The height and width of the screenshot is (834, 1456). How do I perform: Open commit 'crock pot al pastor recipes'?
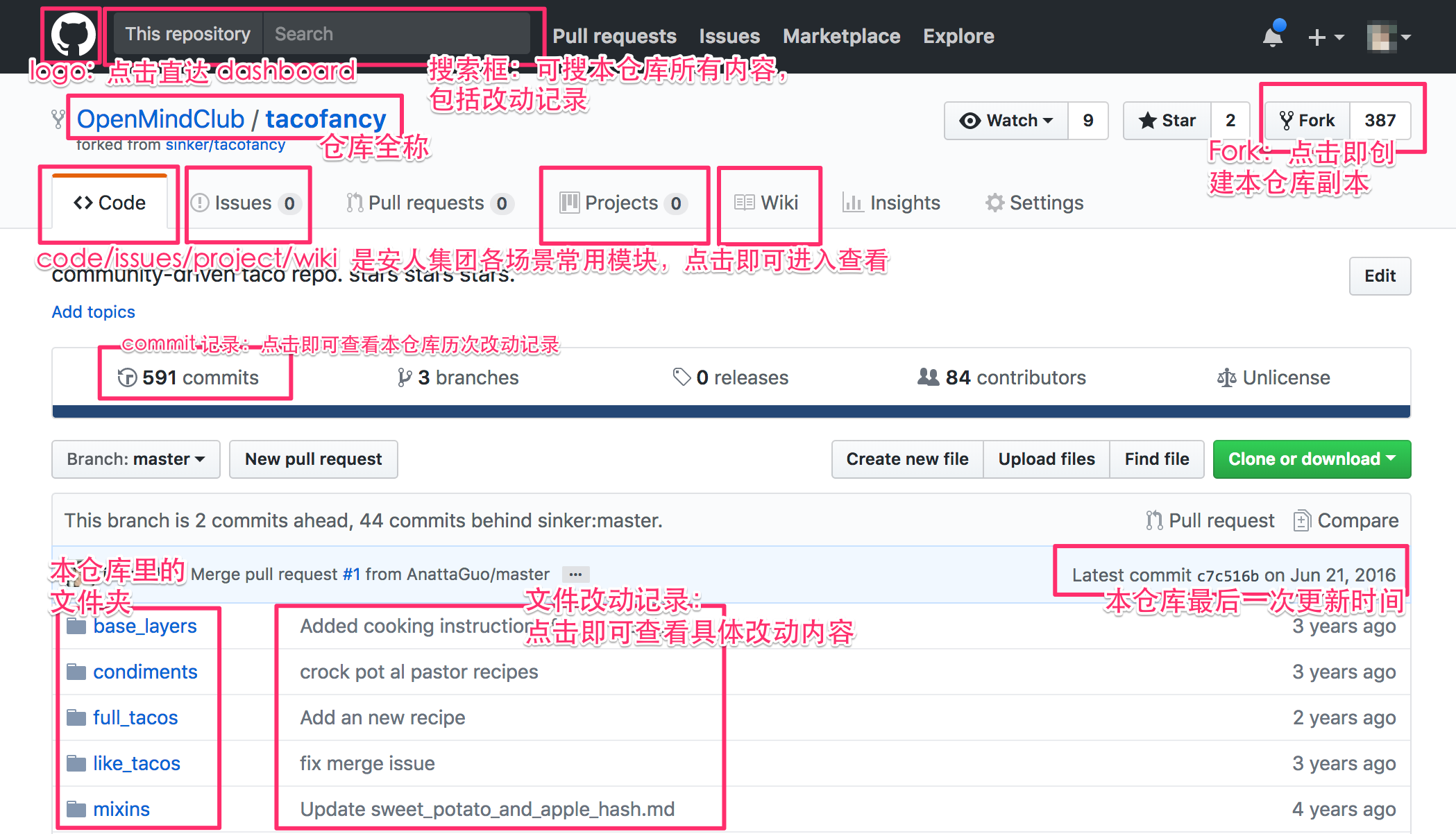(418, 672)
